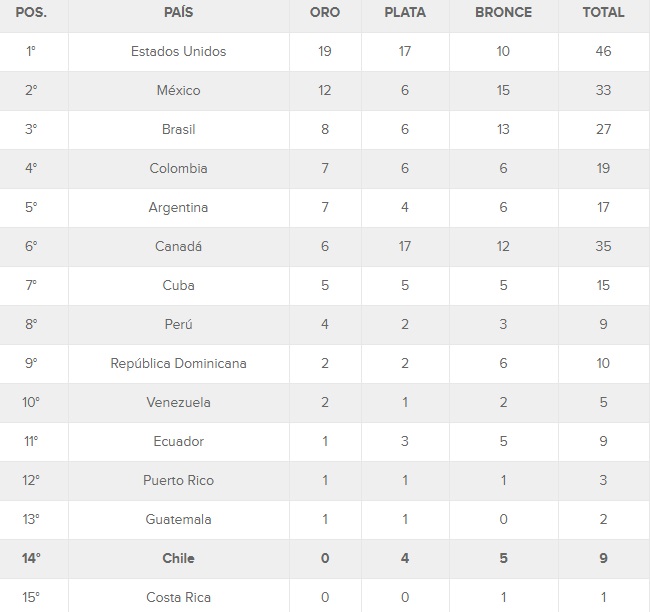This screenshot has width=650, height=612.
Task: Click Estados Unidos total of 46
Action: coord(603,51)
